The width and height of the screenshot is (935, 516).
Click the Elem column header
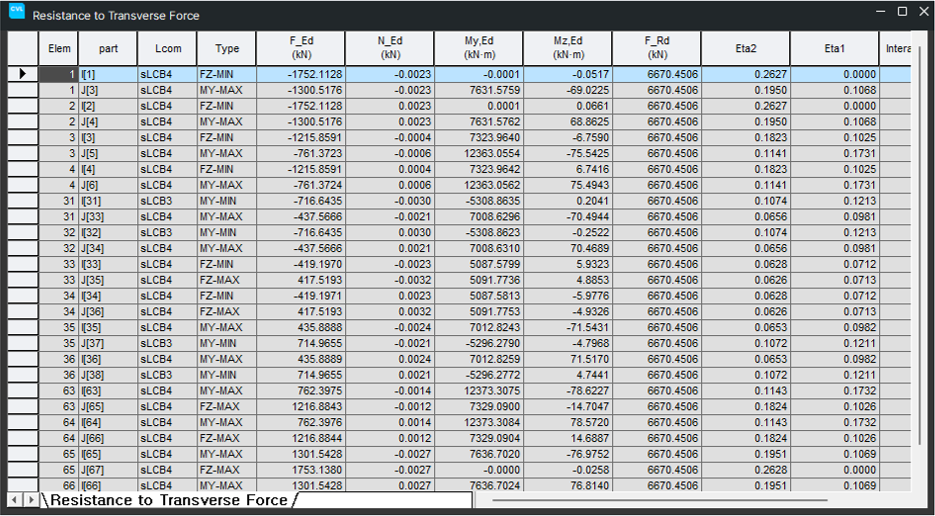pos(58,49)
